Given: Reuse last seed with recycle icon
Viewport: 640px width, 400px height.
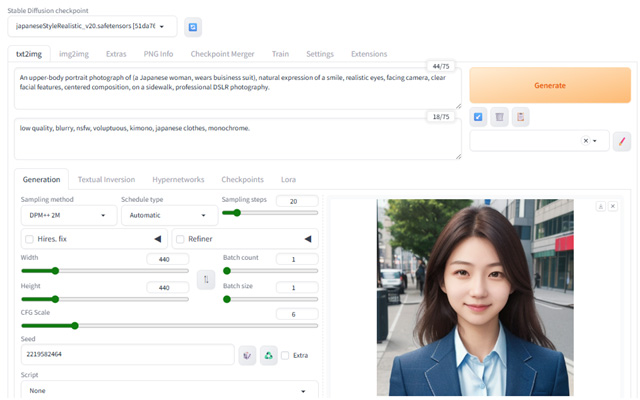Looking at the screenshot, I should point(268,355).
